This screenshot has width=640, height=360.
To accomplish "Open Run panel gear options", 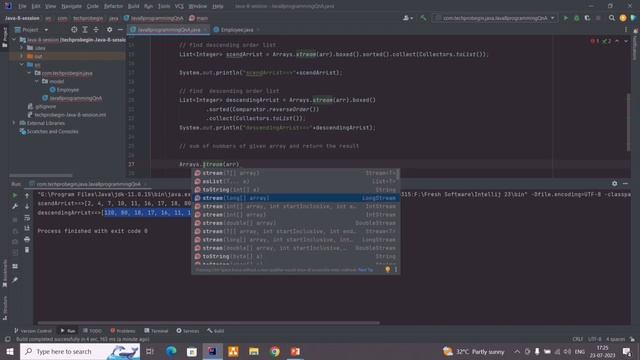I will click(x=615, y=184).
